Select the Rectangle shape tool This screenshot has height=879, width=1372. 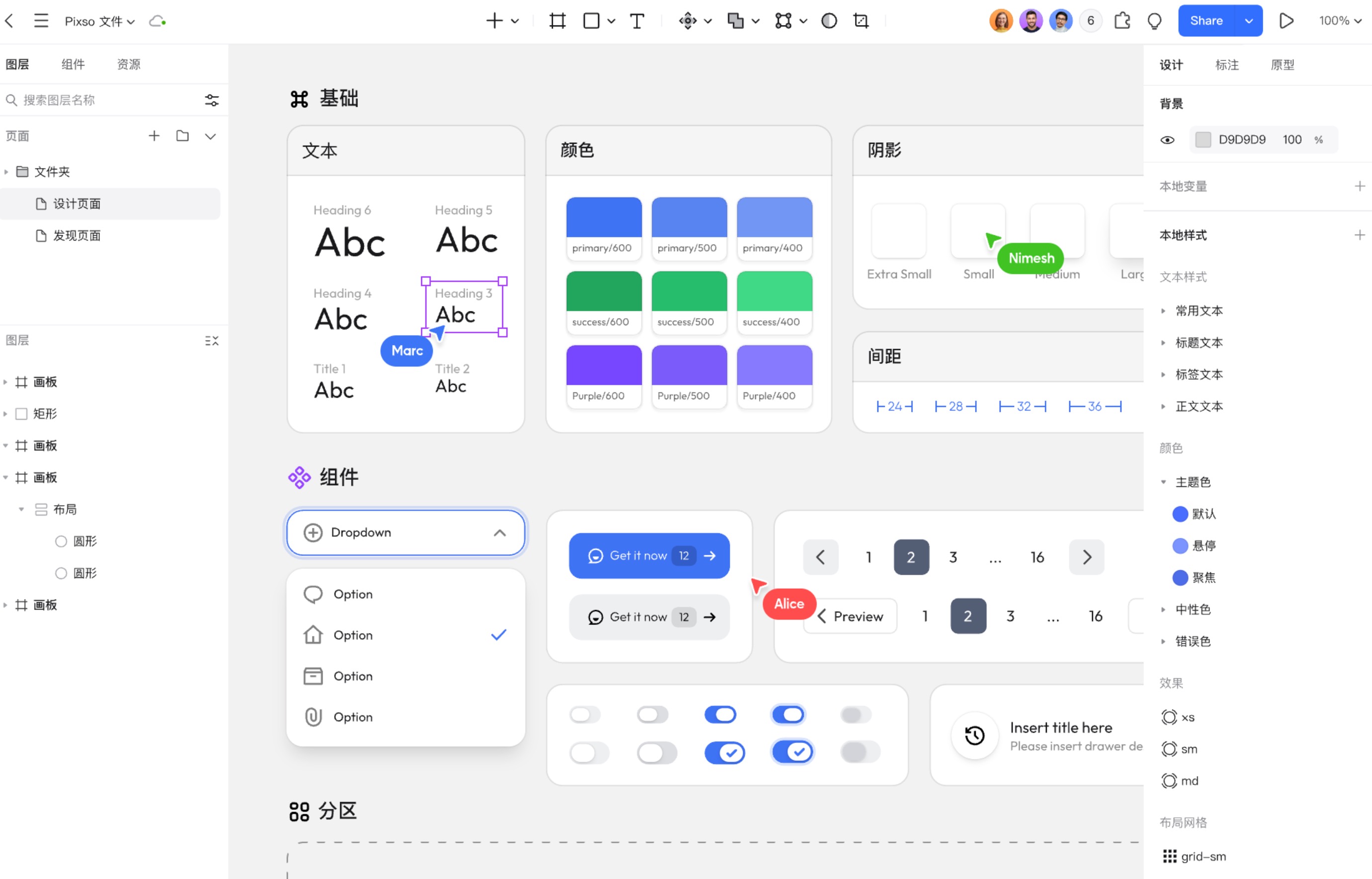[591, 21]
